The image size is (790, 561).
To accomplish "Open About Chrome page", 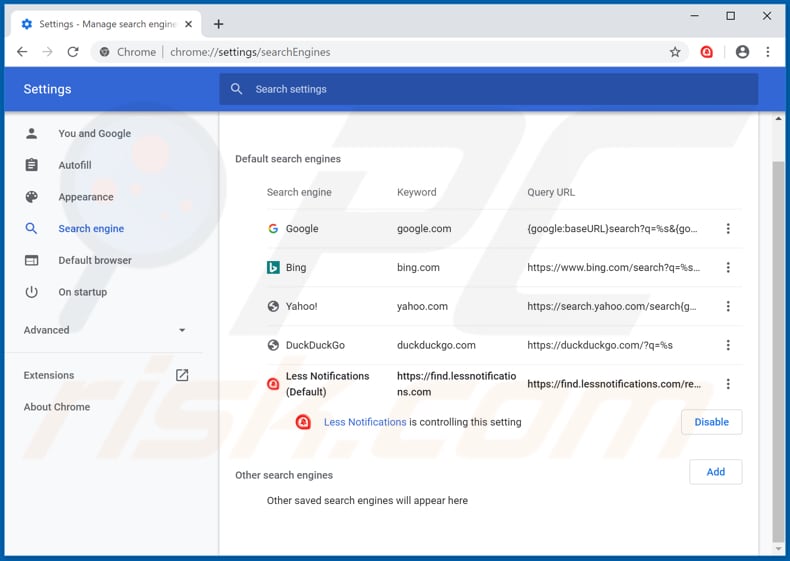I will click(56, 407).
